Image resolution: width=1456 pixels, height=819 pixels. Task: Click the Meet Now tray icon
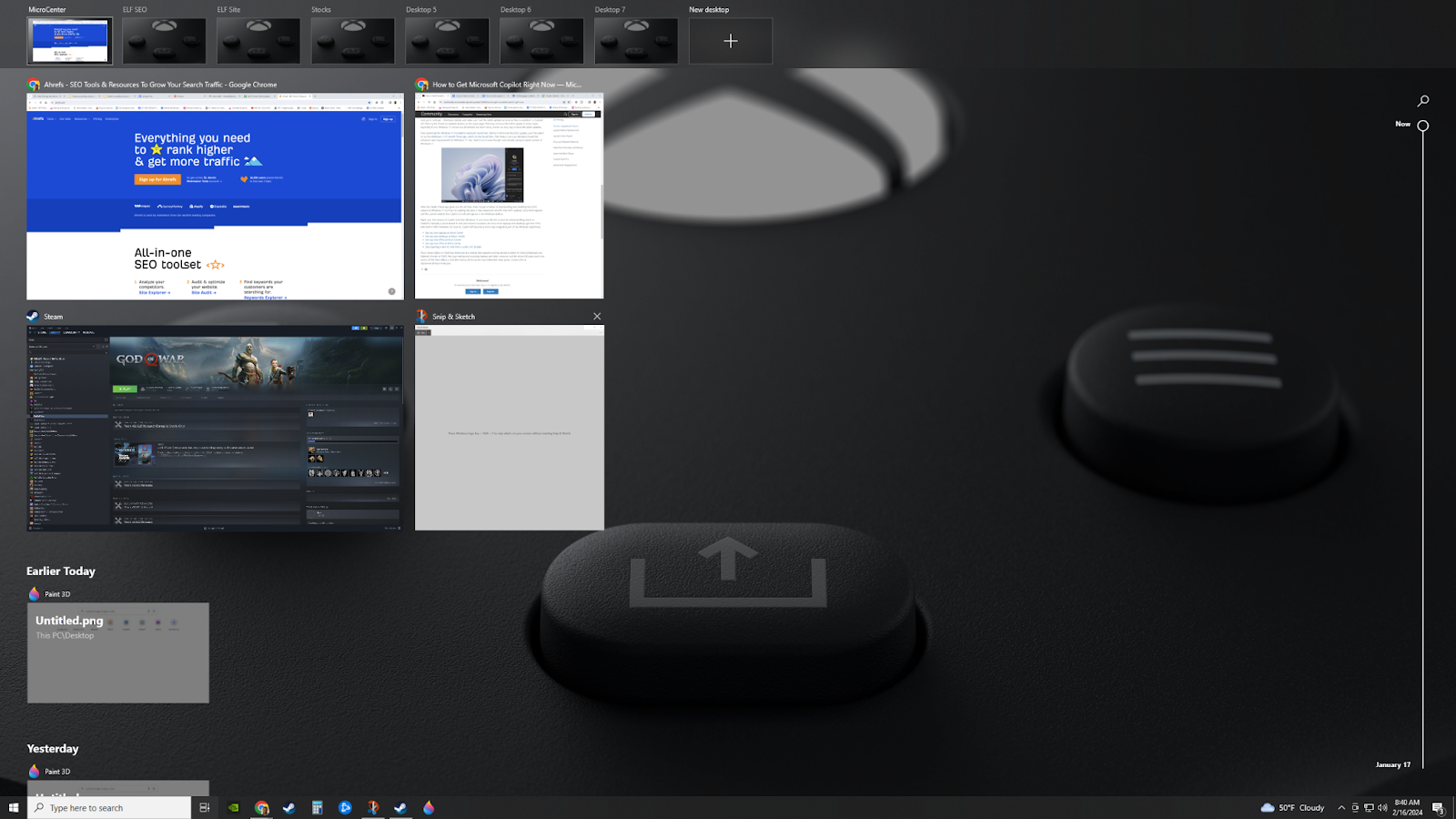coord(1355,808)
